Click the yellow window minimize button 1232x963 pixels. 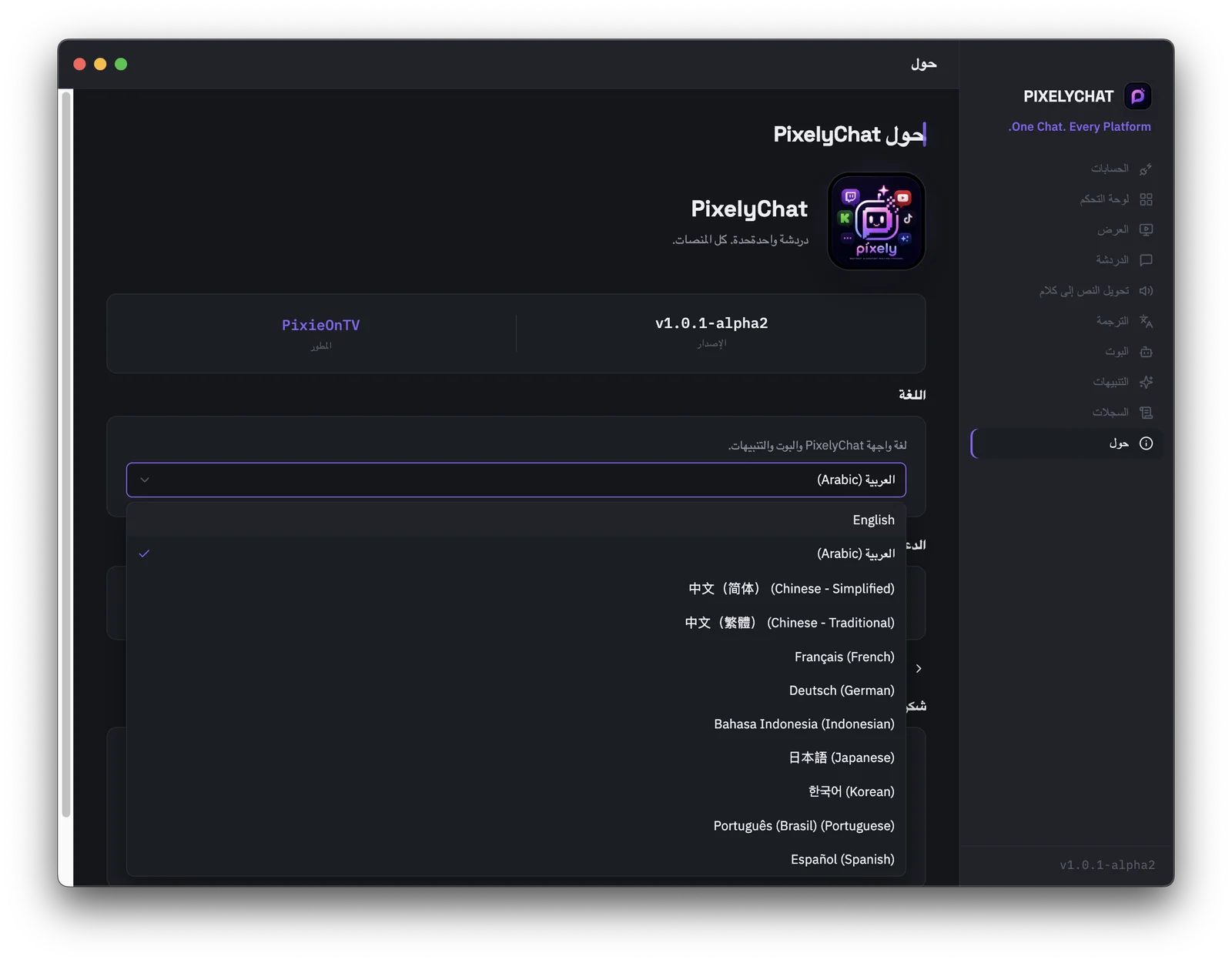pos(100,64)
